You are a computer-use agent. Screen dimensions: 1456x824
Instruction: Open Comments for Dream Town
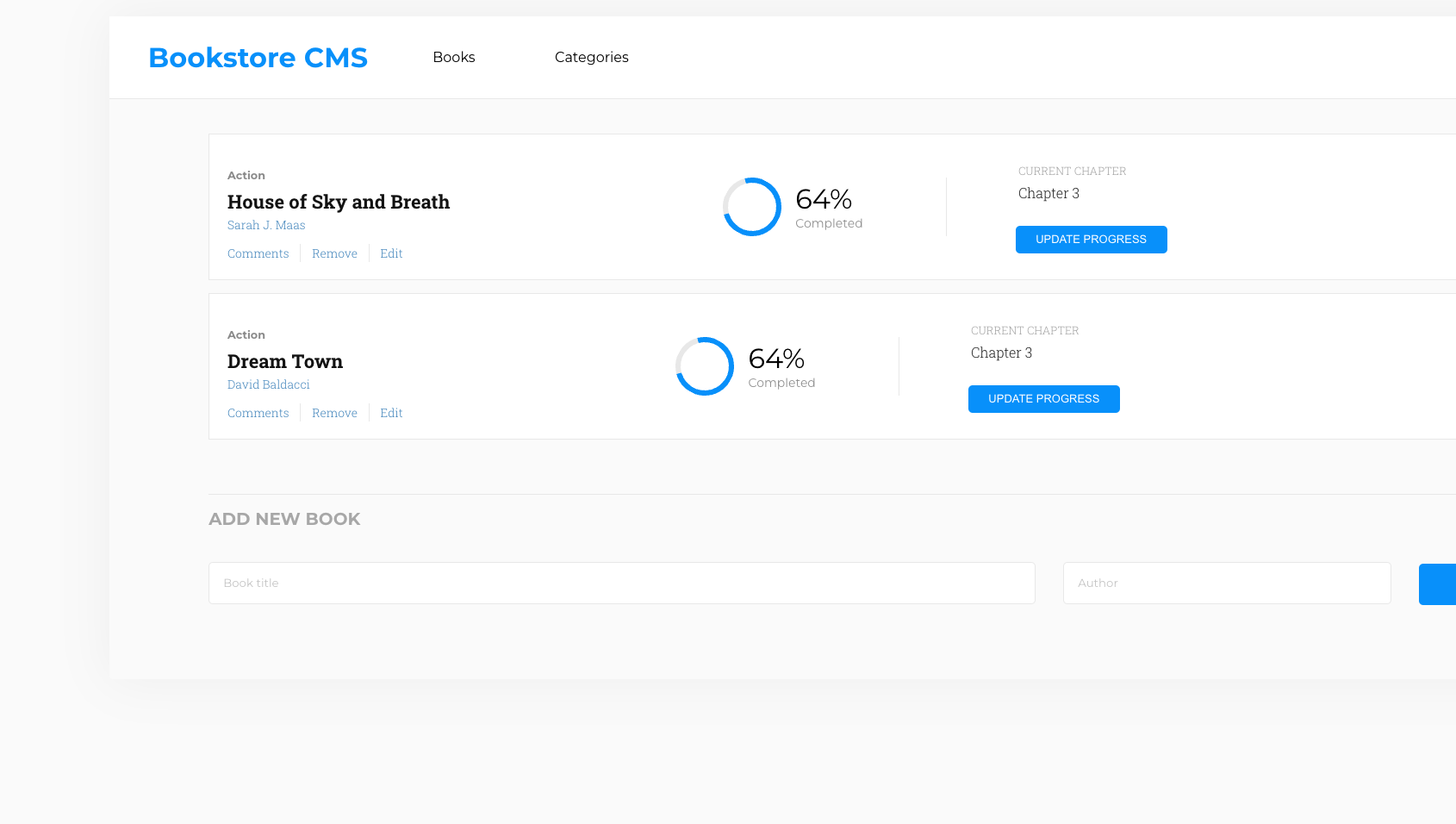pos(258,413)
